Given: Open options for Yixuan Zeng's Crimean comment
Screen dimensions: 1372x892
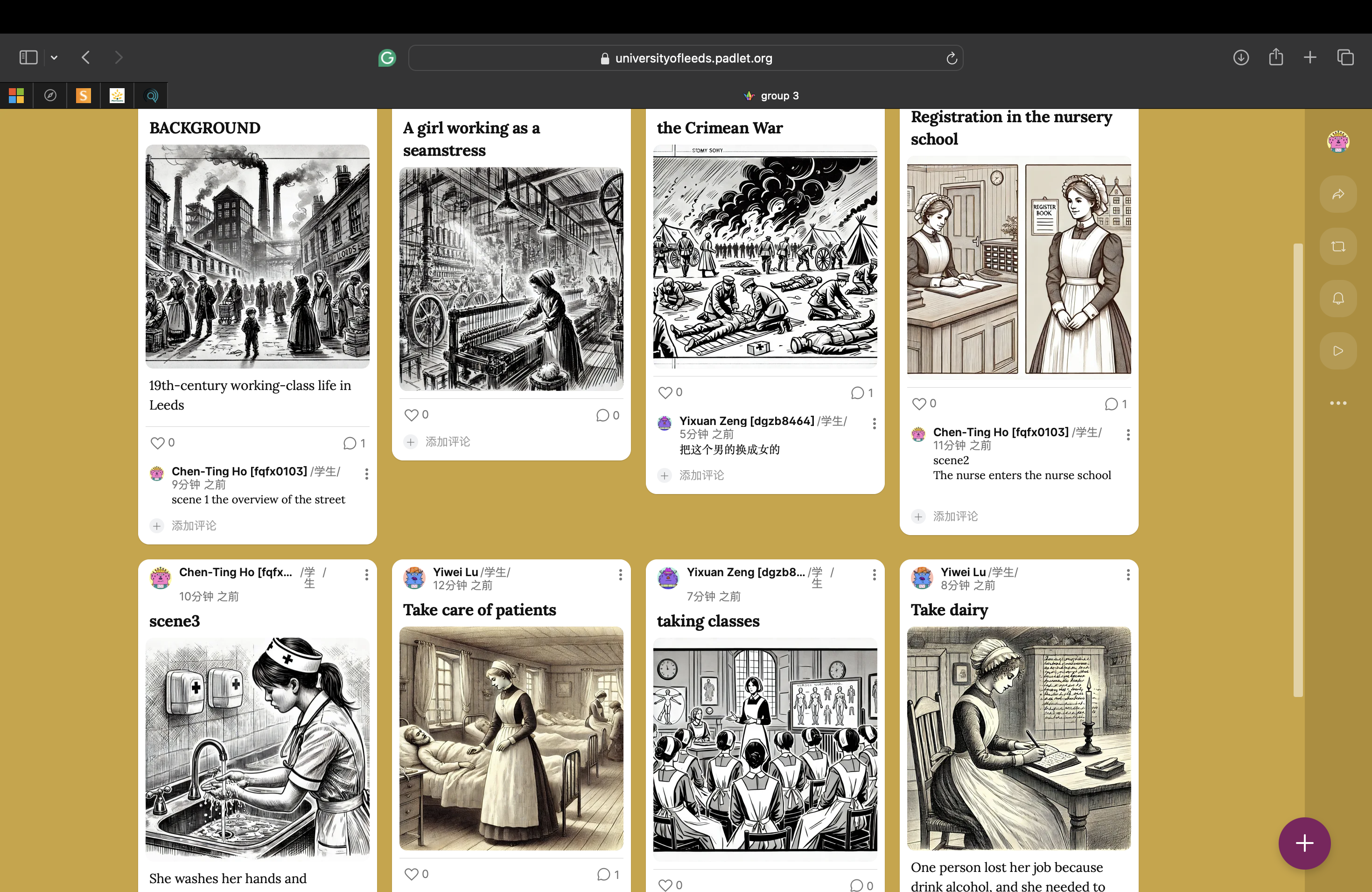Looking at the screenshot, I should (x=875, y=424).
